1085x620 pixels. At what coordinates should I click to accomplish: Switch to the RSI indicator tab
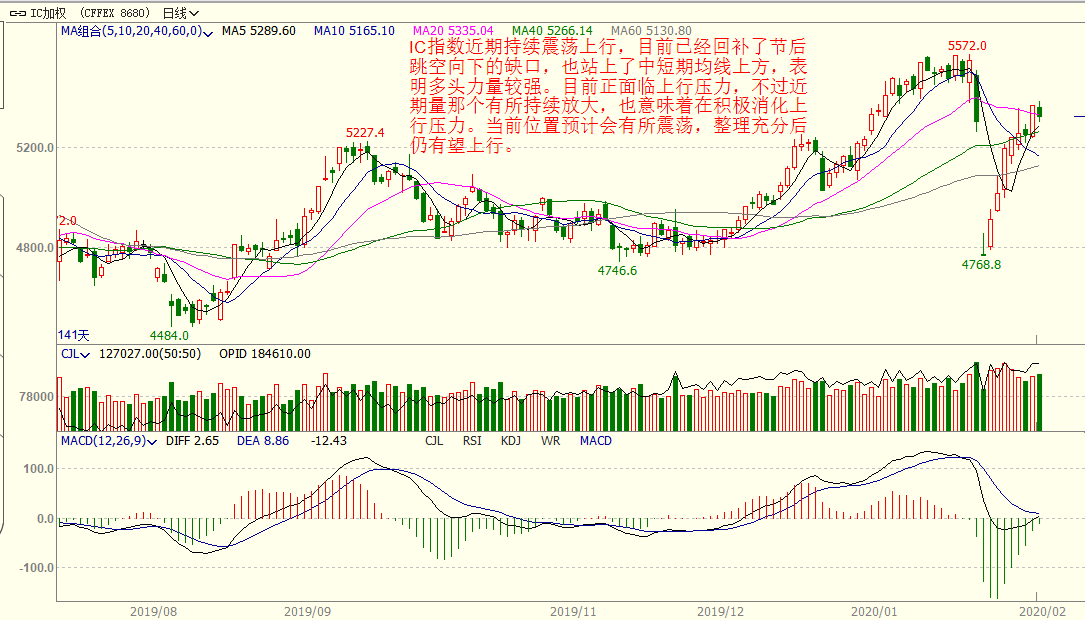coord(472,441)
